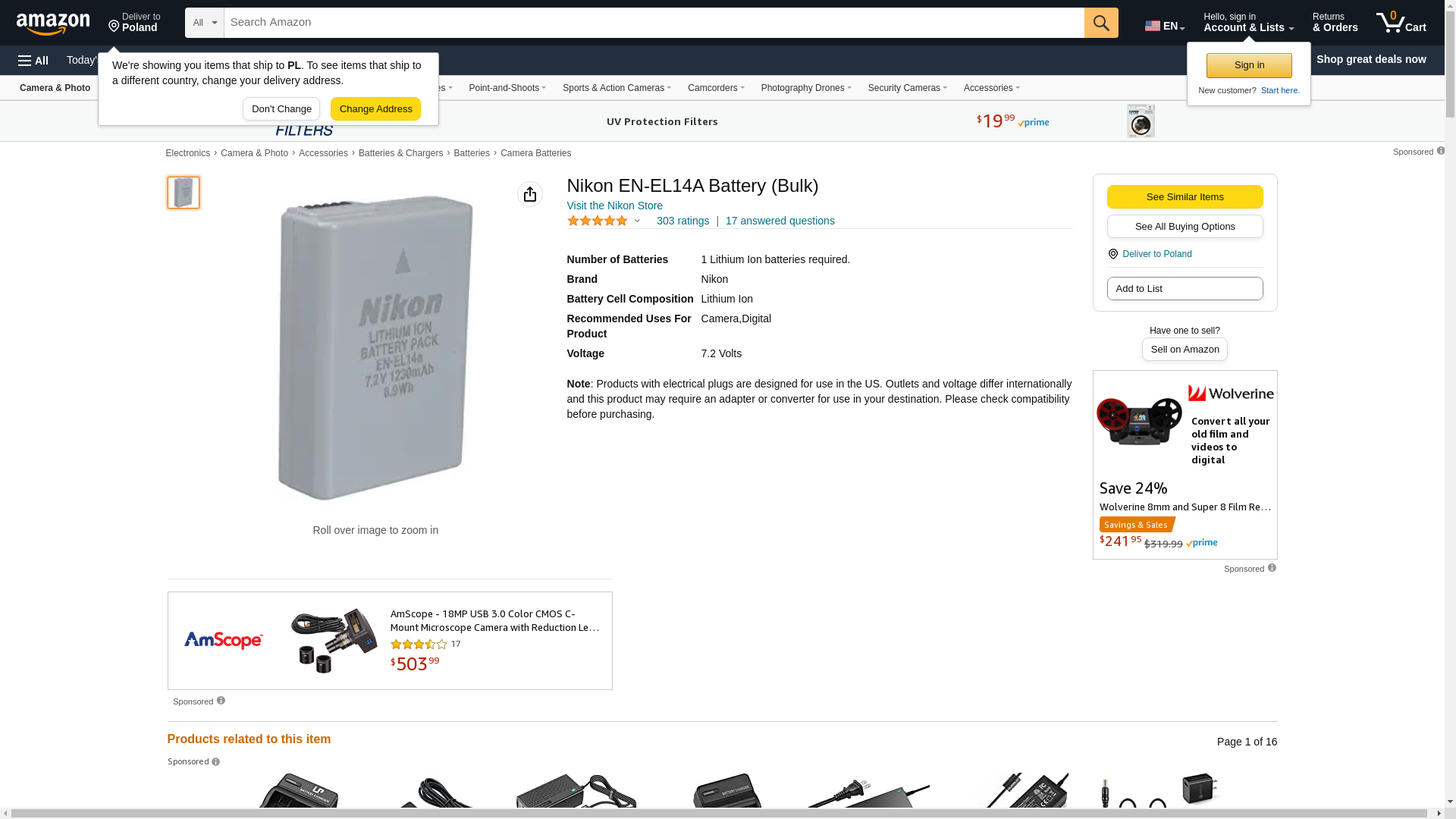The width and height of the screenshot is (1456, 819).
Task: Click the five-star rating icons
Action: 598,221
